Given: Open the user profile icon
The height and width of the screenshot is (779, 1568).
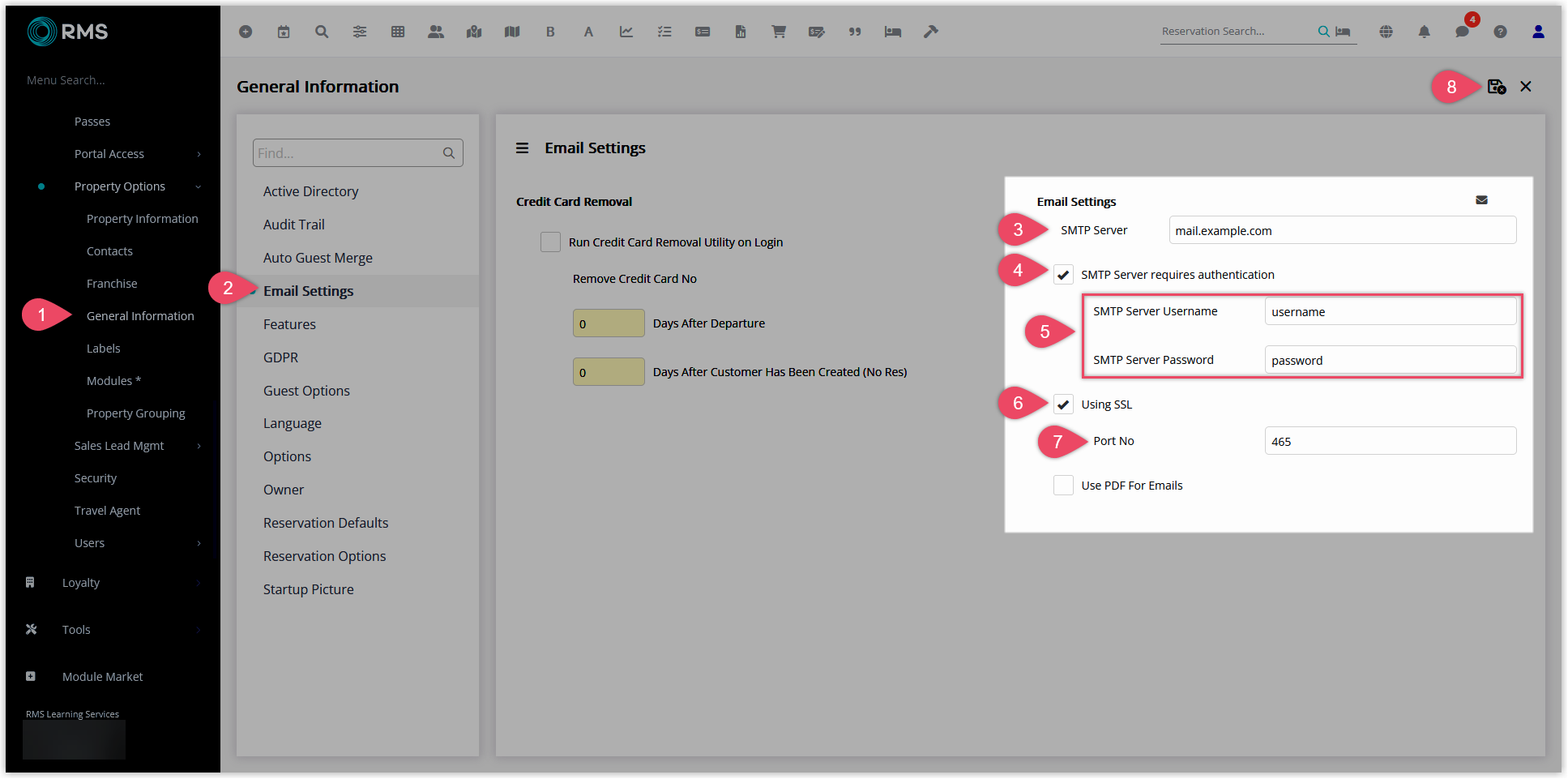Looking at the screenshot, I should click(1538, 32).
